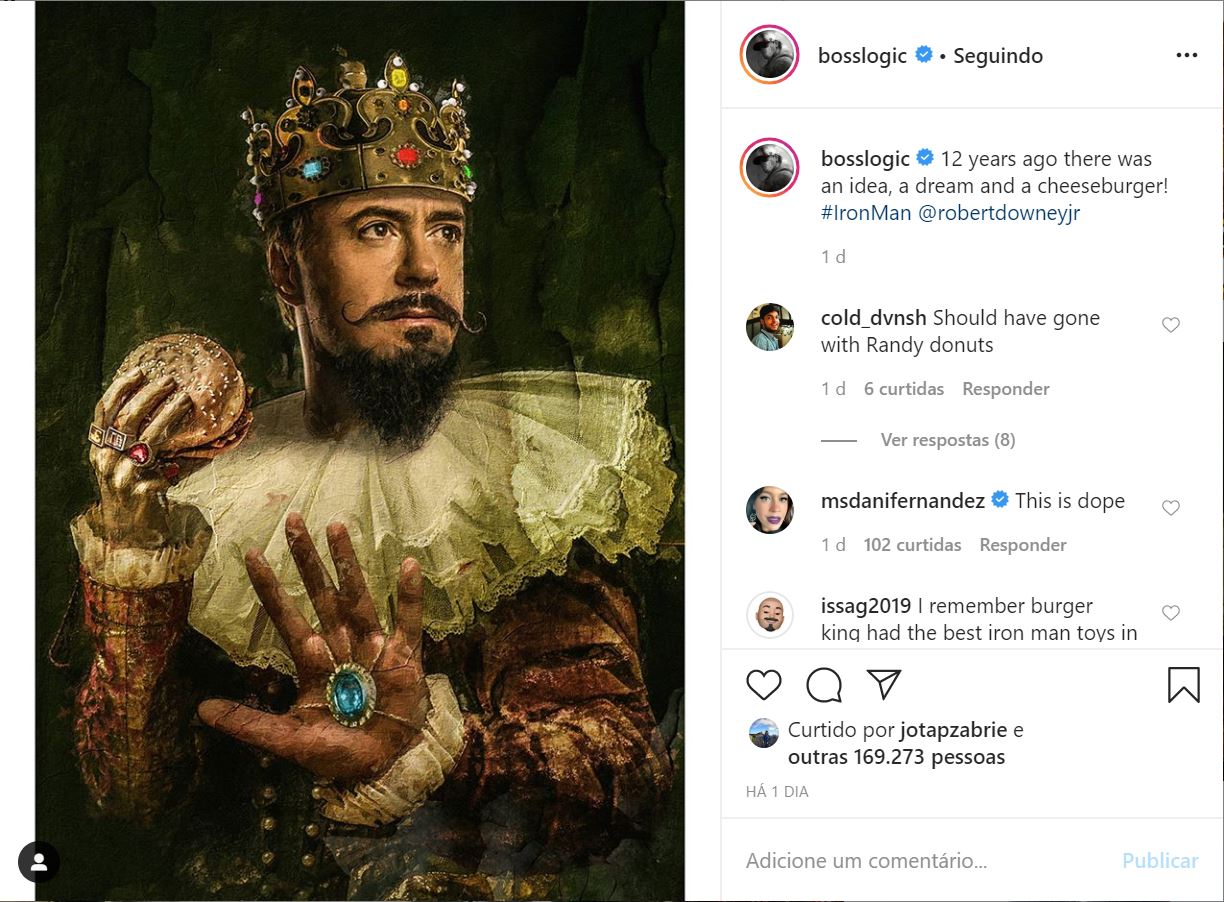1224x902 pixels.
Task: Share post via paper plane icon
Action: click(884, 684)
